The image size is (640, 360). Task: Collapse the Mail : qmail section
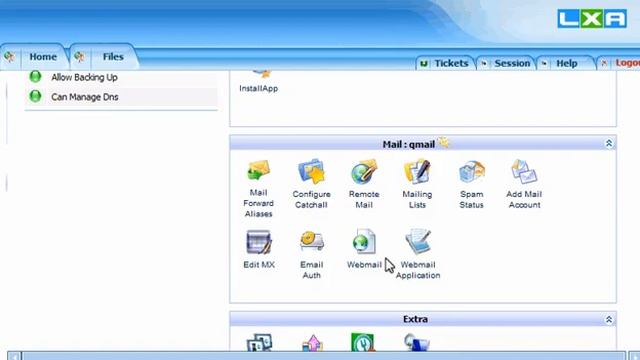pyautogui.click(x=609, y=143)
